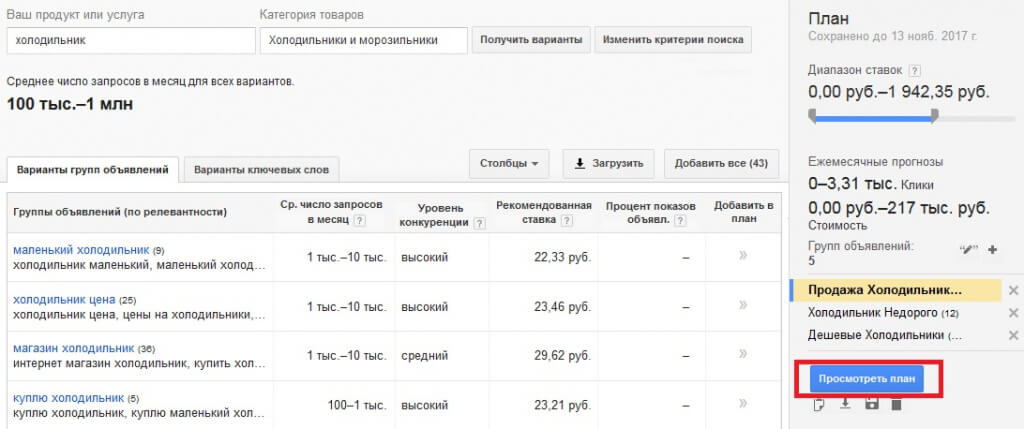Click the plus icon to add ad group
The width and height of the screenshot is (1024, 429).
click(x=992, y=249)
